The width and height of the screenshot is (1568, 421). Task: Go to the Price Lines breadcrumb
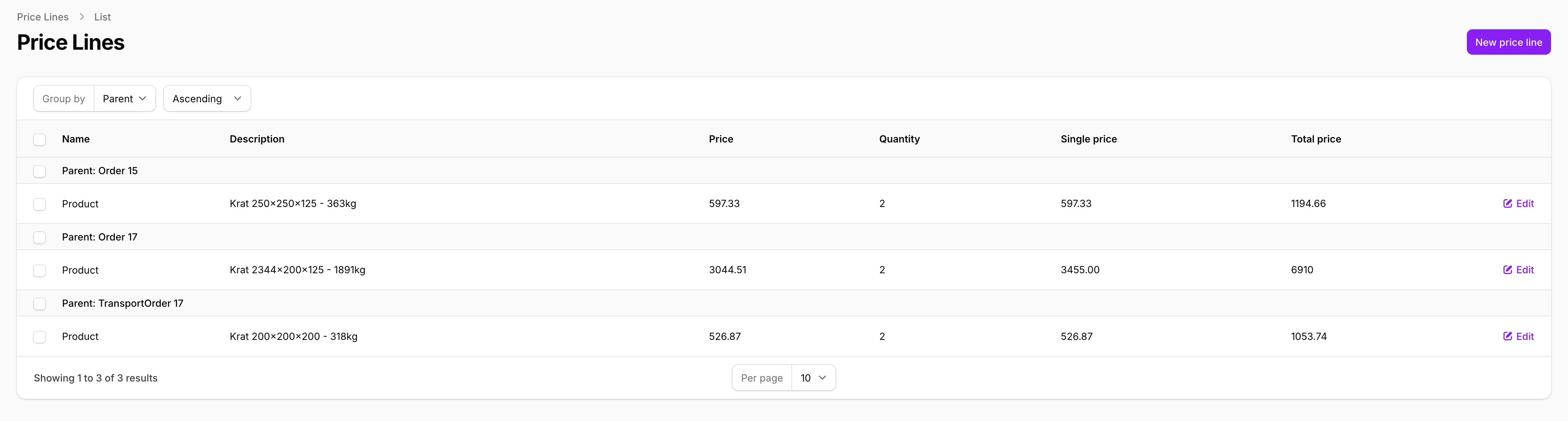(43, 17)
